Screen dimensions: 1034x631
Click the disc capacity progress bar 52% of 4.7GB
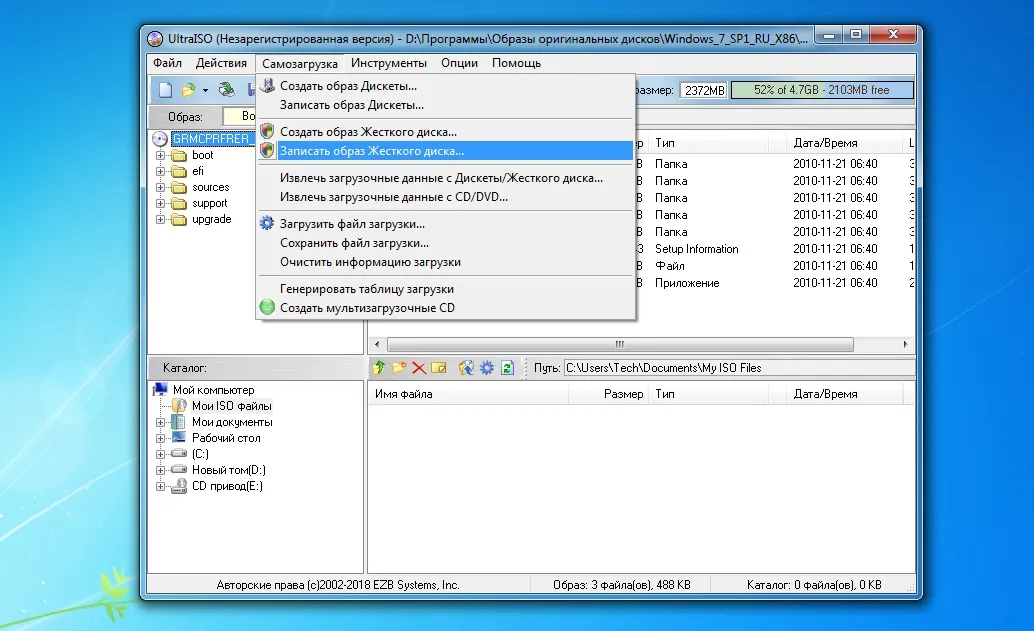[x=821, y=90]
